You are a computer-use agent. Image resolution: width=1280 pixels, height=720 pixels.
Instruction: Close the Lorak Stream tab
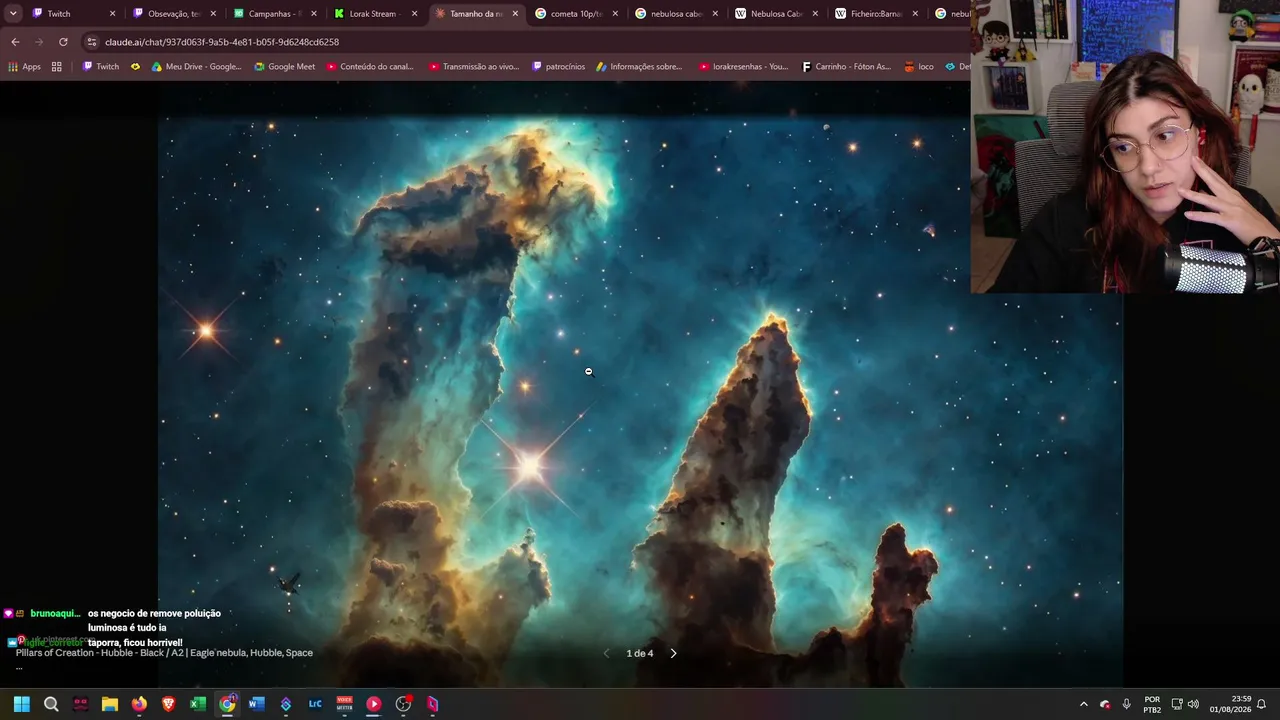pos(414,14)
